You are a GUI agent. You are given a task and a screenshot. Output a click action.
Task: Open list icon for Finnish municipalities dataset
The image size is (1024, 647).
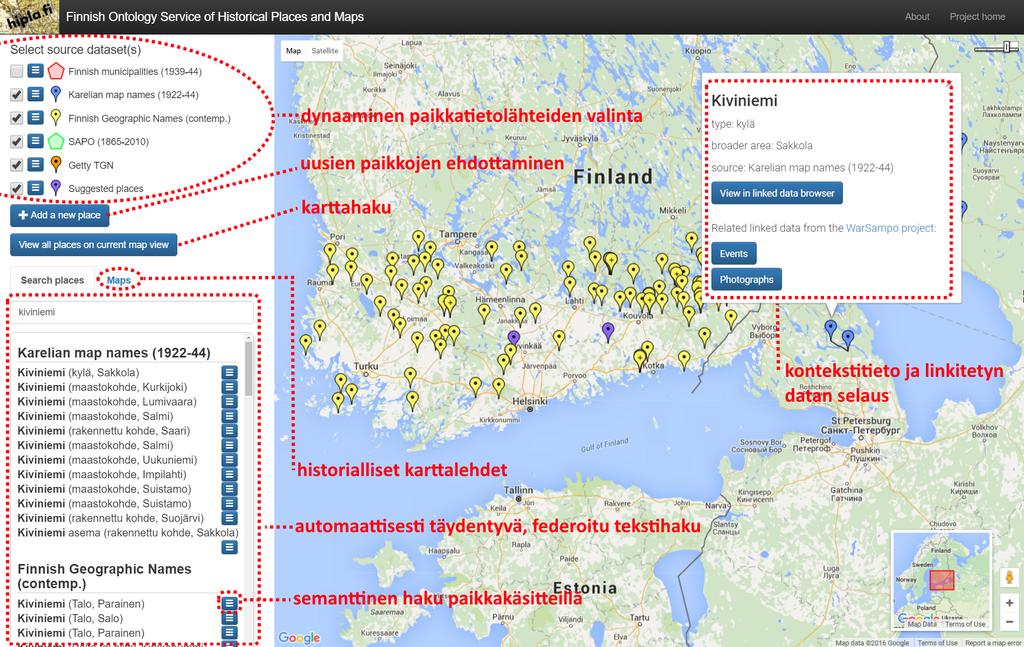(x=35, y=71)
